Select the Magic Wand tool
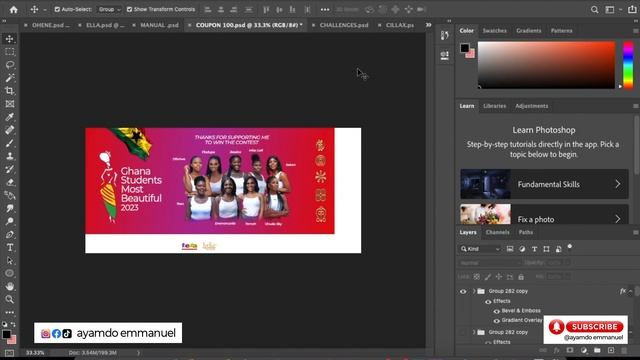The image size is (640, 360). [10, 78]
